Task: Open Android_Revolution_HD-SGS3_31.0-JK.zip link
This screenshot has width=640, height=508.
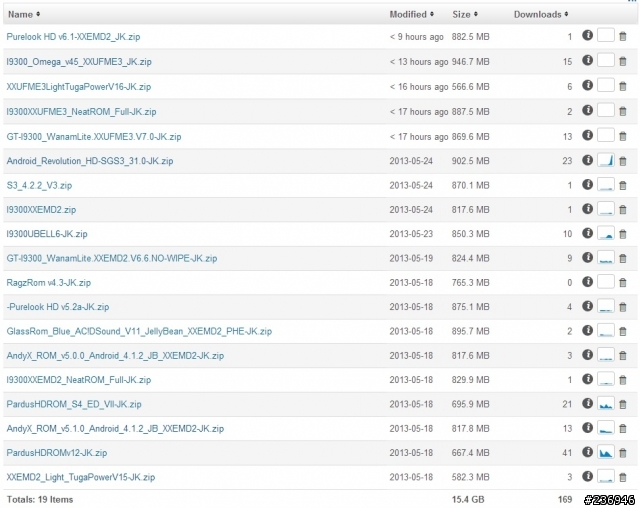Action: coord(90,161)
